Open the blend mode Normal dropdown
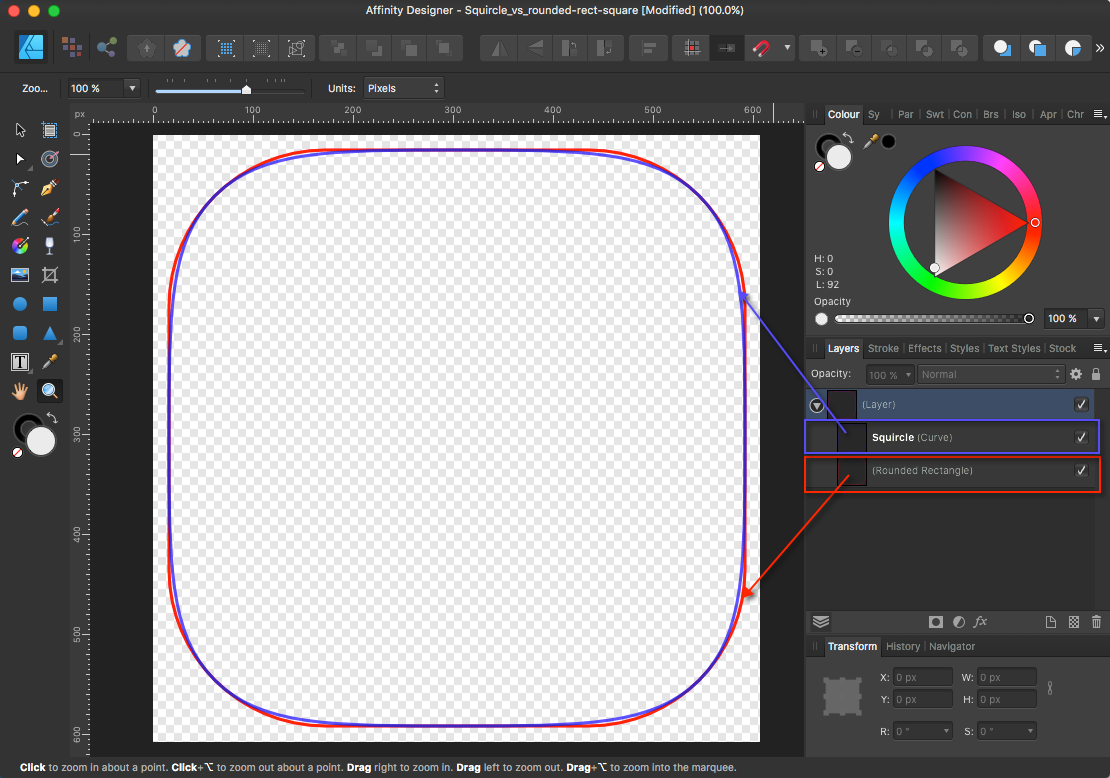Viewport: 1110px width, 778px height. click(x=990, y=374)
